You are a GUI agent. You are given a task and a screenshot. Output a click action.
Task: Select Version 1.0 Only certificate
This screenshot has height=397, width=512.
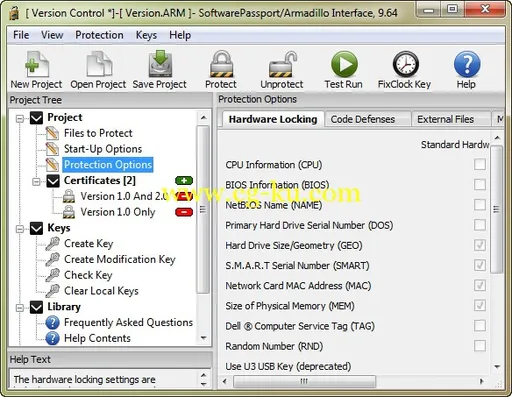pyautogui.click(x=118, y=212)
